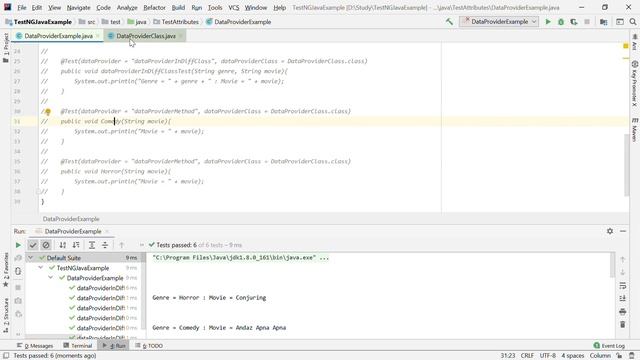Click the editor vertical scrollbar
This screenshot has height=360, width=640.
tap(627, 165)
